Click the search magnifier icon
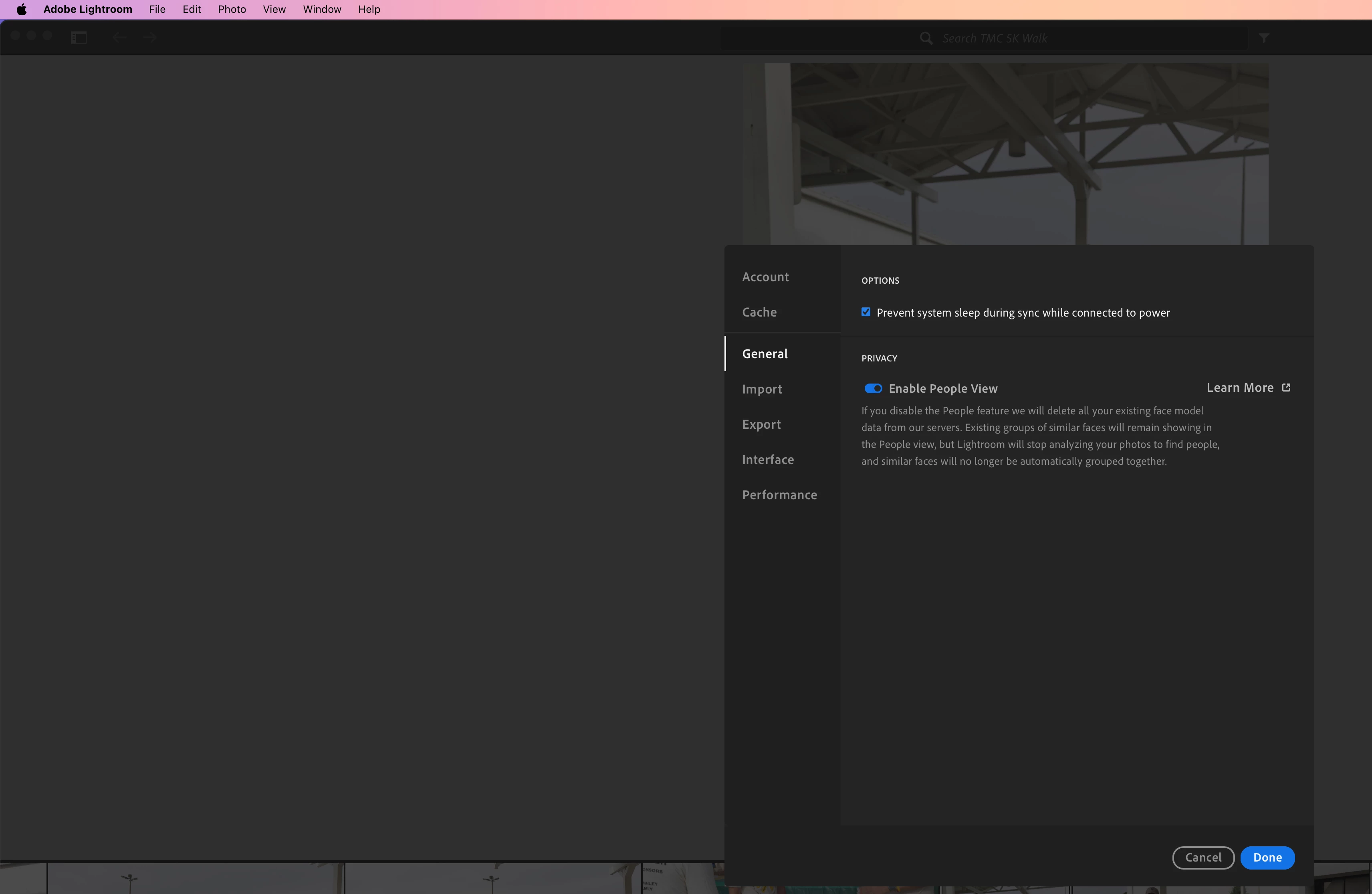 point(926,38)
